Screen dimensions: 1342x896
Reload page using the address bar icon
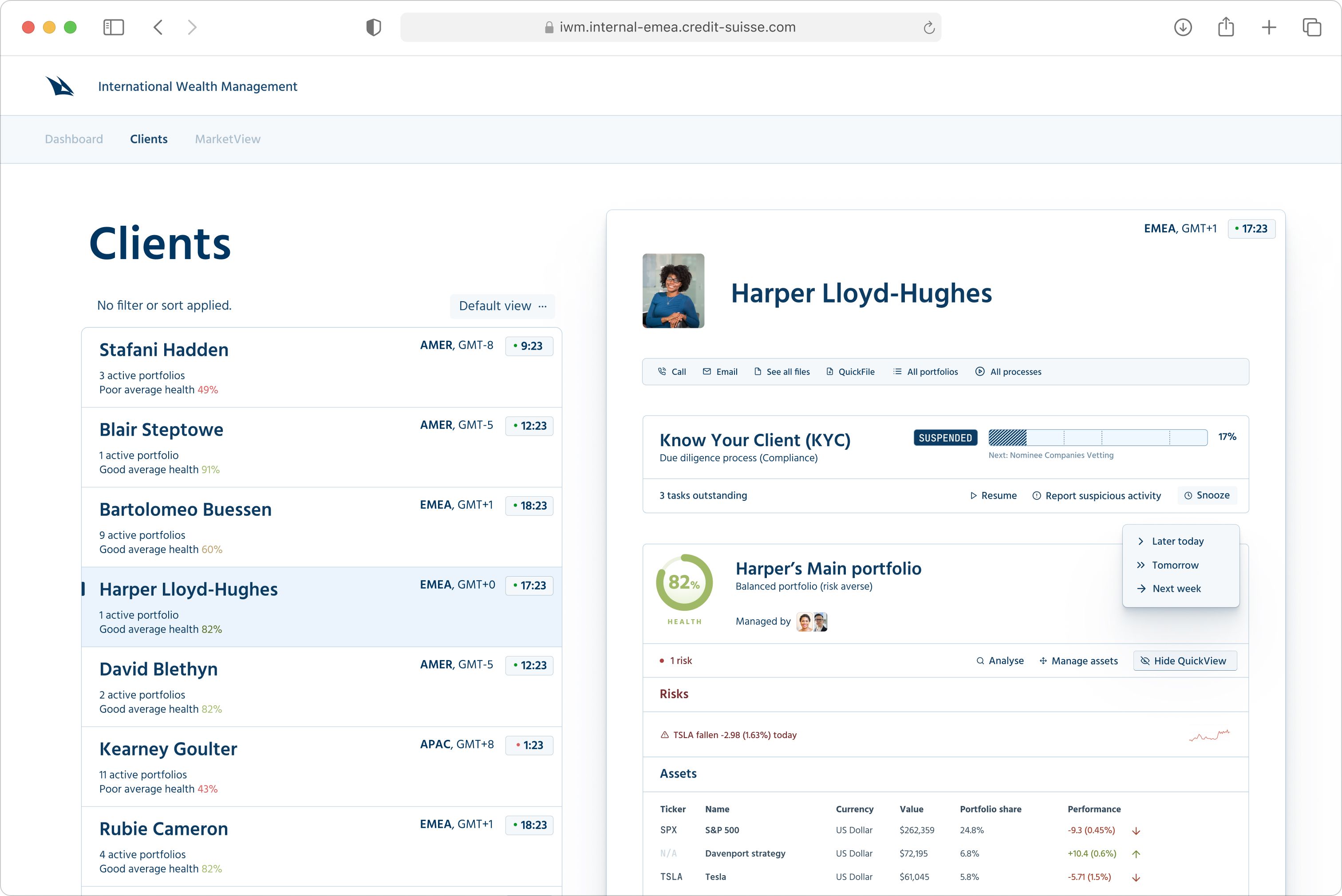pyautogui.click(x=929, y=28)
